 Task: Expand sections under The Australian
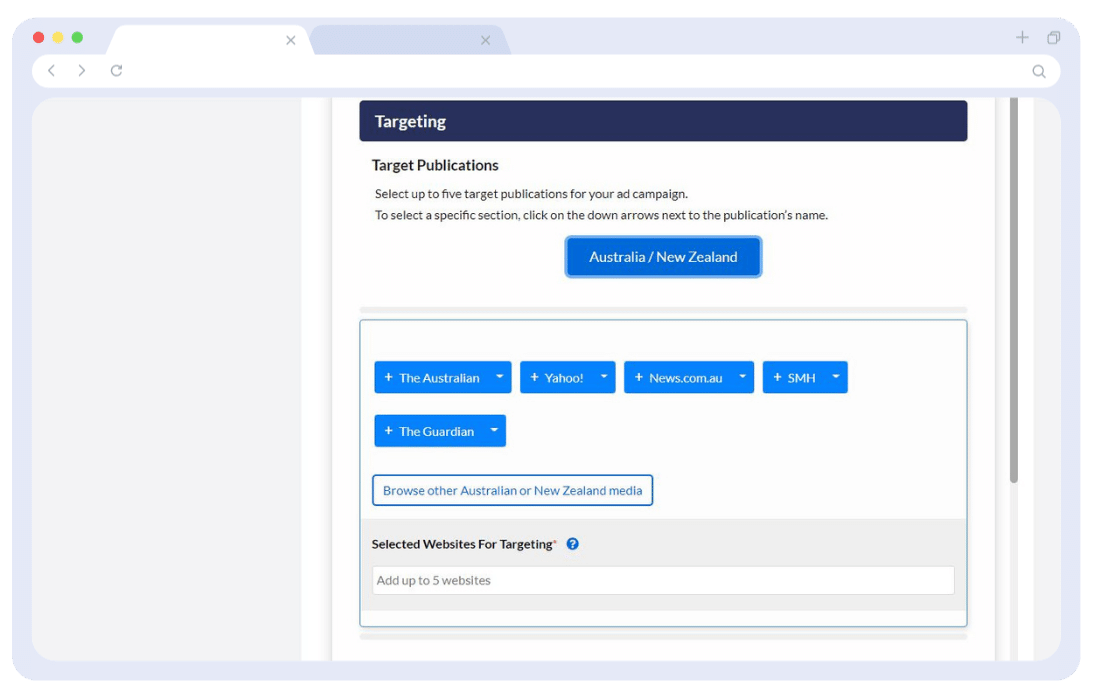click(x=498, y=377)
